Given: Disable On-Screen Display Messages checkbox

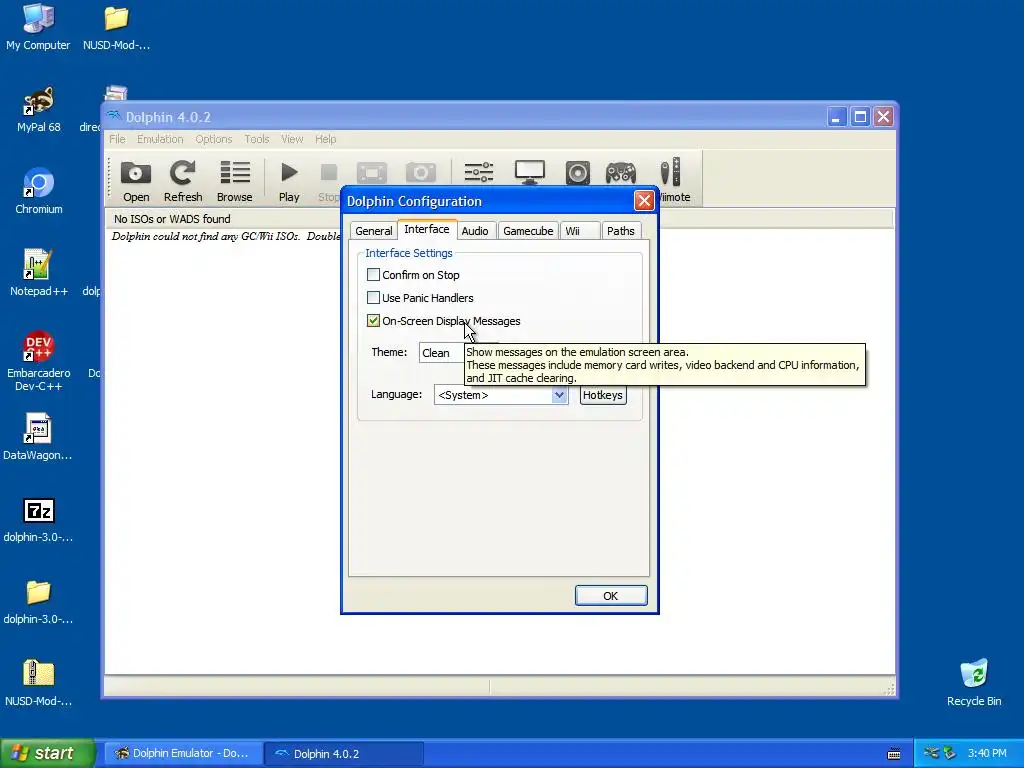Looking at the screenshot, I should coord(374,321).
